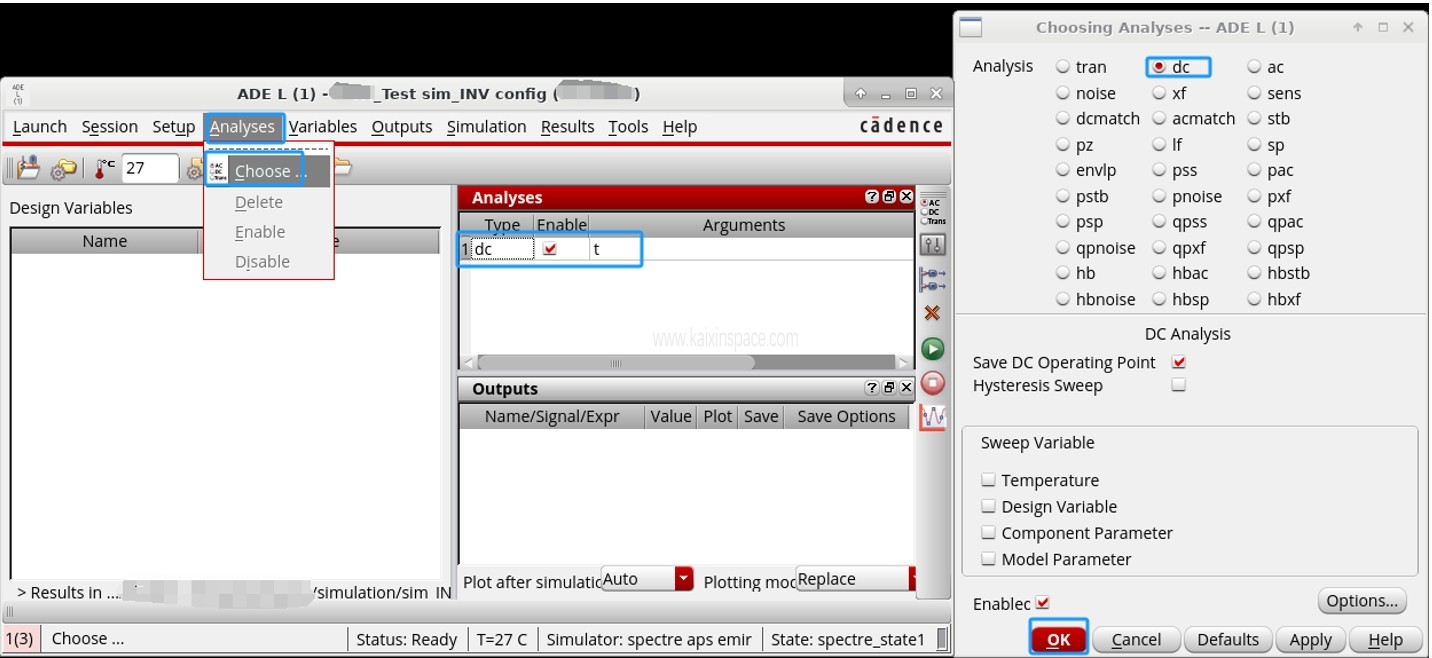This screenshot has height=658, width=1432.
Task: Click the horizontal scrollbar in the Analyses panel
Action: tap(616, 363)
